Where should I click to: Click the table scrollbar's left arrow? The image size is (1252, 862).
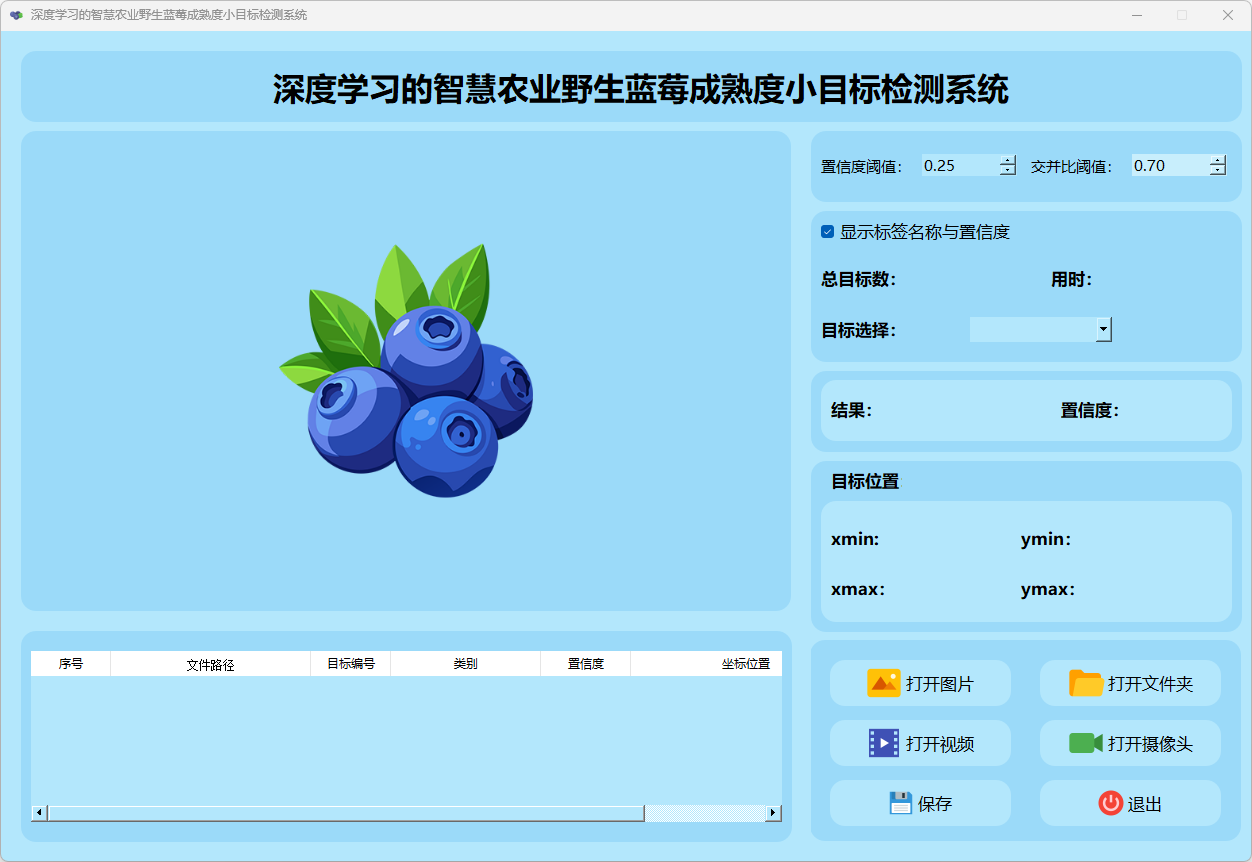(39, 813)
